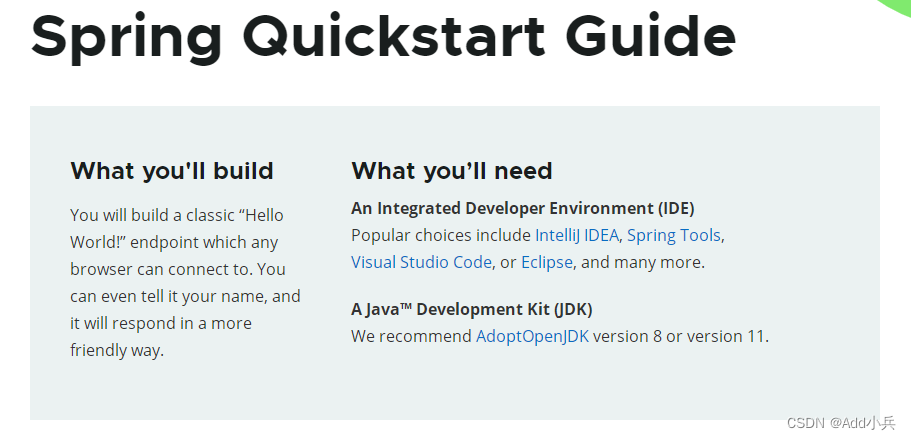Select the Integrated Developer Environment (IDE) subheading
Image resolution: width=911 pixels, height=440 pixels.
(522, 208)
